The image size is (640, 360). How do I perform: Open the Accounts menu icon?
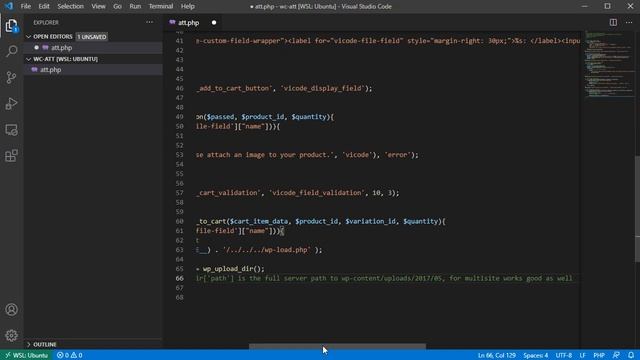click(x=11, y=309)
